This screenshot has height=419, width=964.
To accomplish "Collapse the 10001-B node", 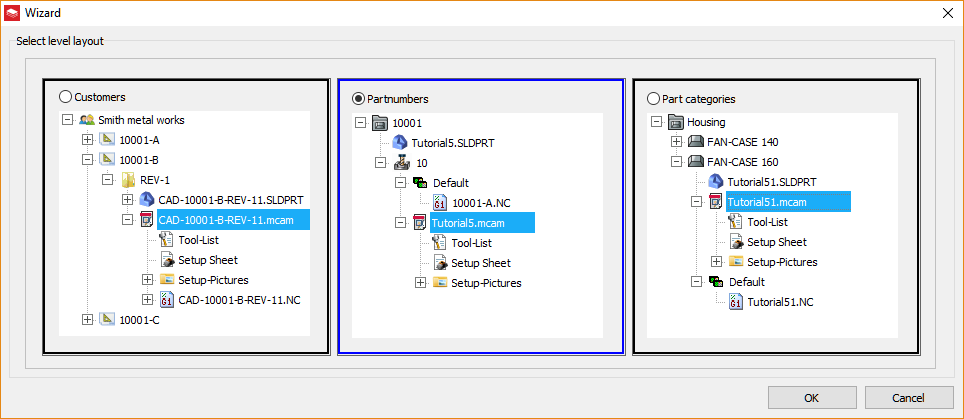I will tap(87, 160).
